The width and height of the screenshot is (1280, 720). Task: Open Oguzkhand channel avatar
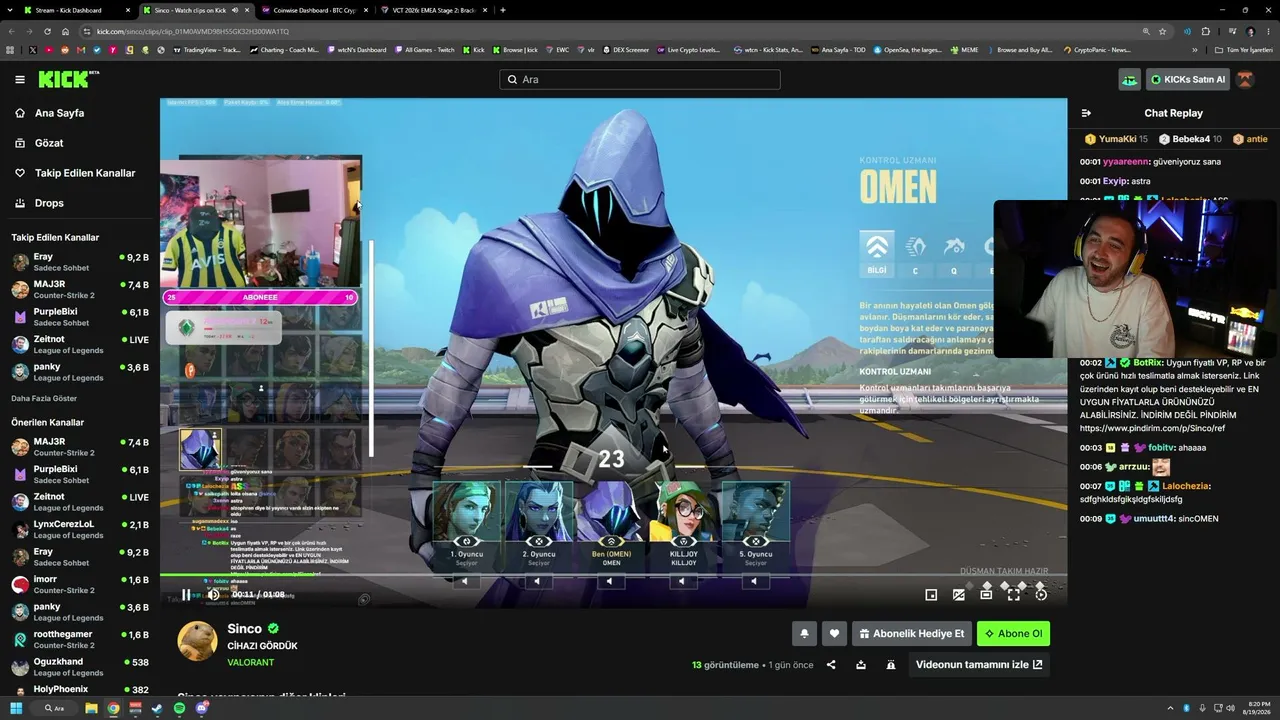tap(20, 667)
